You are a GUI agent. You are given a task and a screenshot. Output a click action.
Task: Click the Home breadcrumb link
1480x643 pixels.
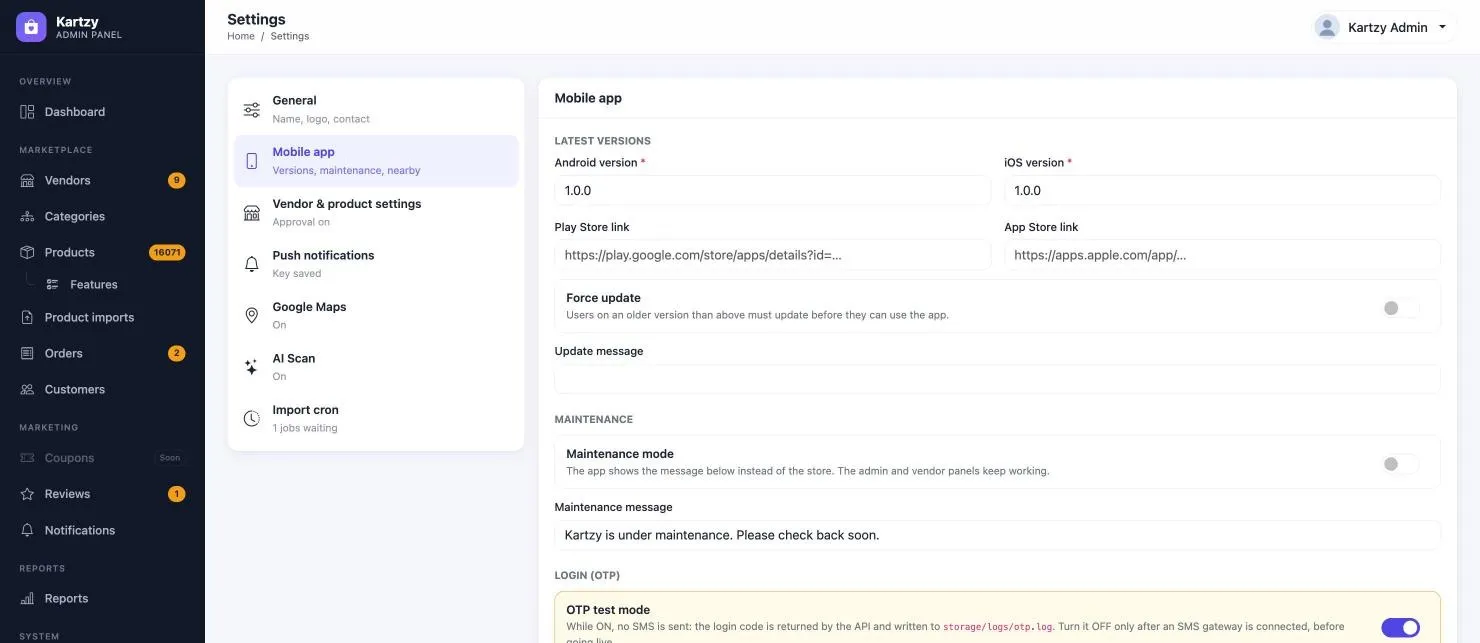[241, 36]
